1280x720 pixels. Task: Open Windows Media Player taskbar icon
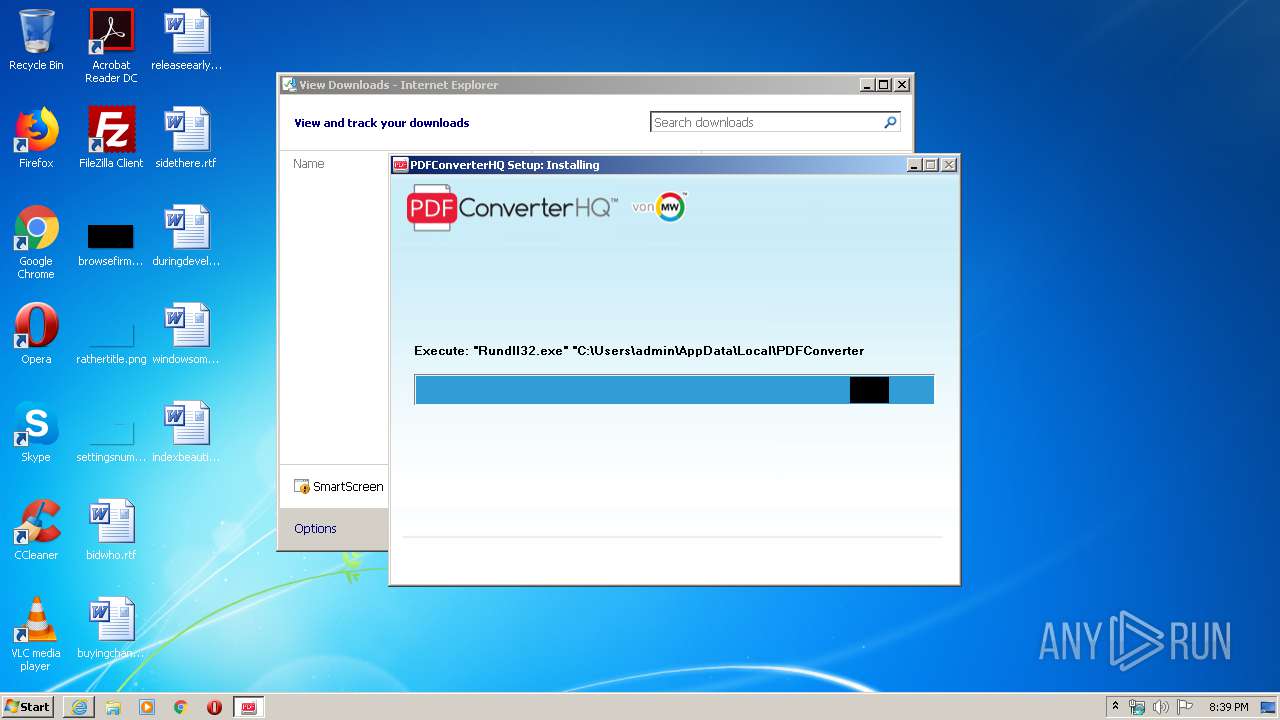tap(147, 707)
